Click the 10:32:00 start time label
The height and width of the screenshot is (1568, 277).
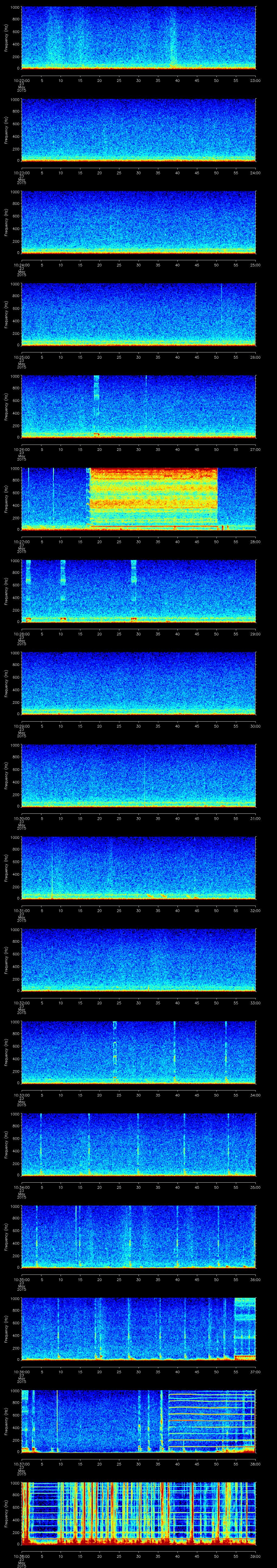point(21,1003)
